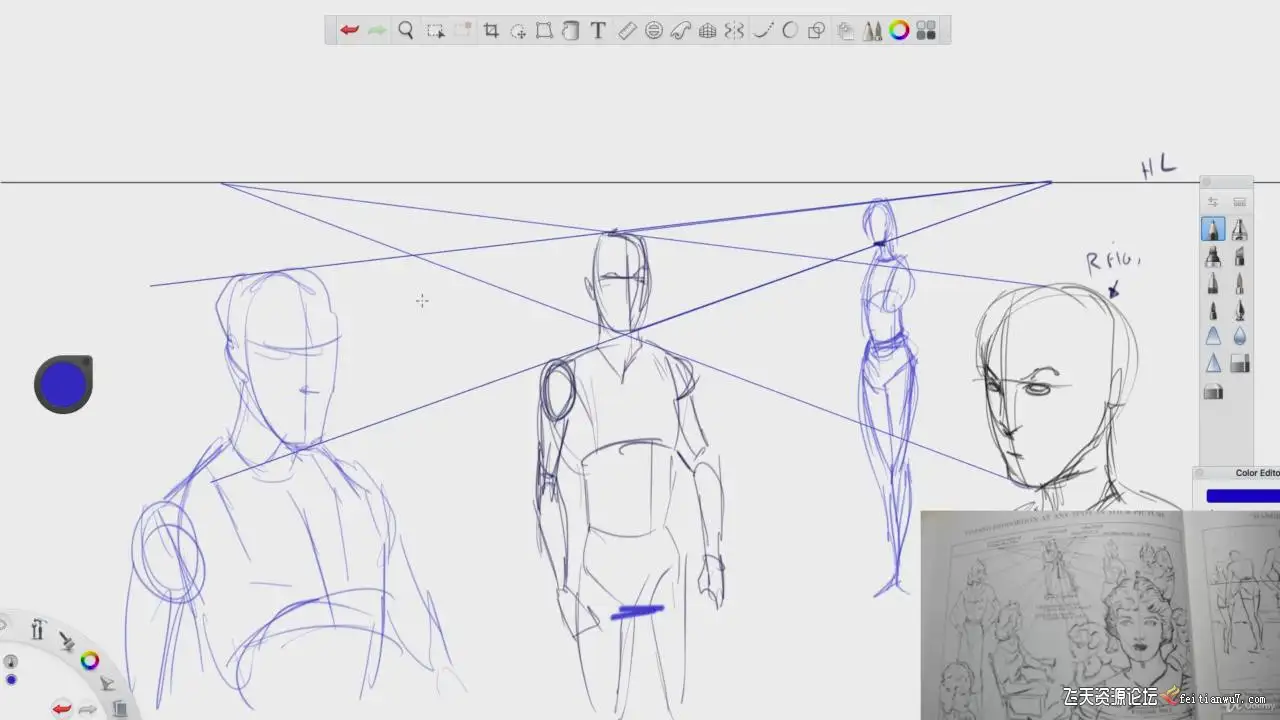Image resolution: width=1280 pixels, height=720 pixels.
Task: Click the Redo arrow in the lagoon
Action: tap(88, 710)
